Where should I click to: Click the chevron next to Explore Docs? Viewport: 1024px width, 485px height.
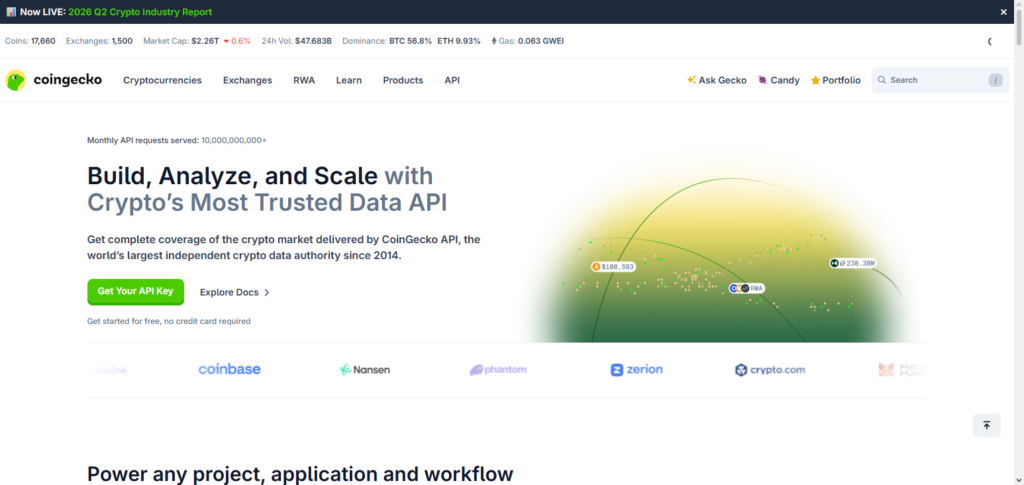click(x=266, y=292)
